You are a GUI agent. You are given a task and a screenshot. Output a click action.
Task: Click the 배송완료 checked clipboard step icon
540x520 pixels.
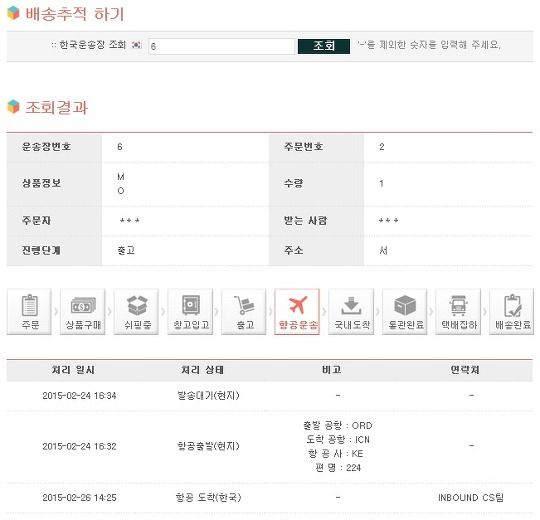[512, 312]
